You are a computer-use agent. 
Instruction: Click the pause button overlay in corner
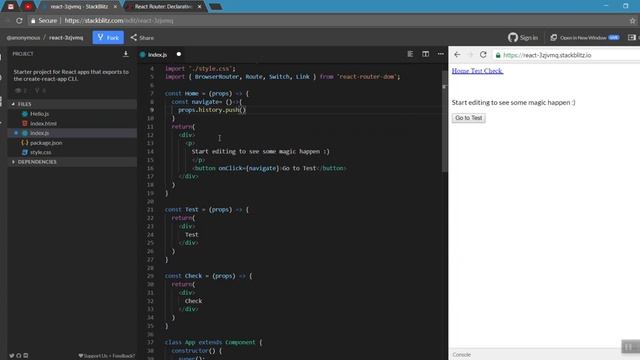[x=630, y=347]
